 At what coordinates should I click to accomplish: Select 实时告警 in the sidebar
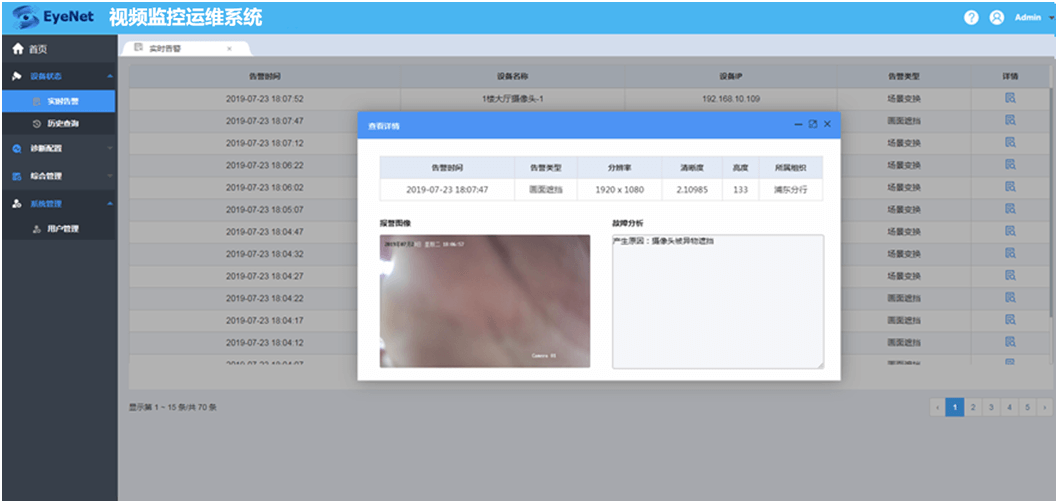pos(62,101)
